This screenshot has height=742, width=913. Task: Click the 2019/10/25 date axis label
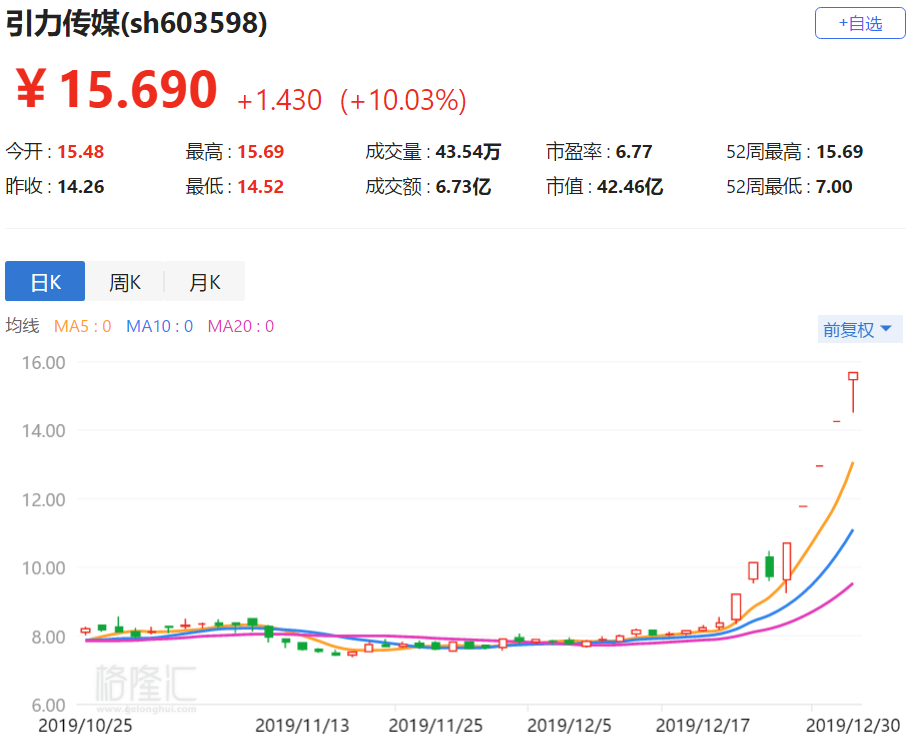tap(85, 726)
